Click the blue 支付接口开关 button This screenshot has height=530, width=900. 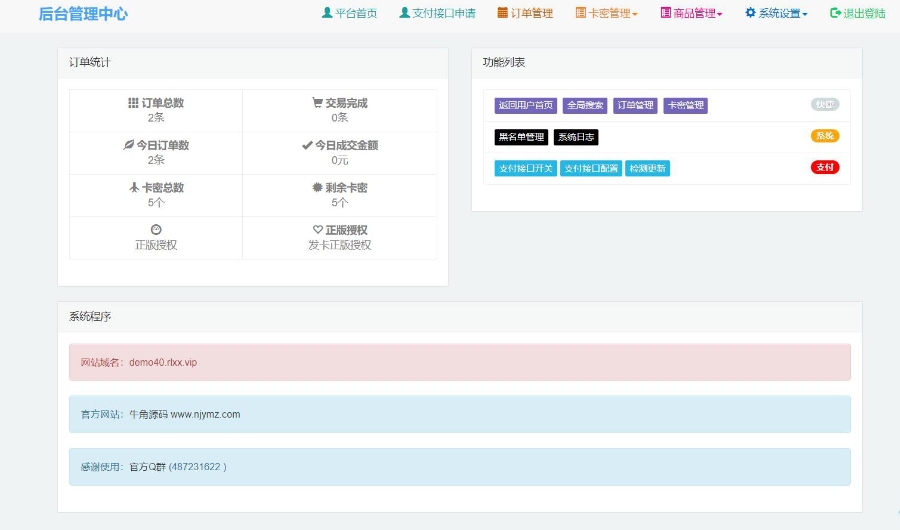[525, 168]
